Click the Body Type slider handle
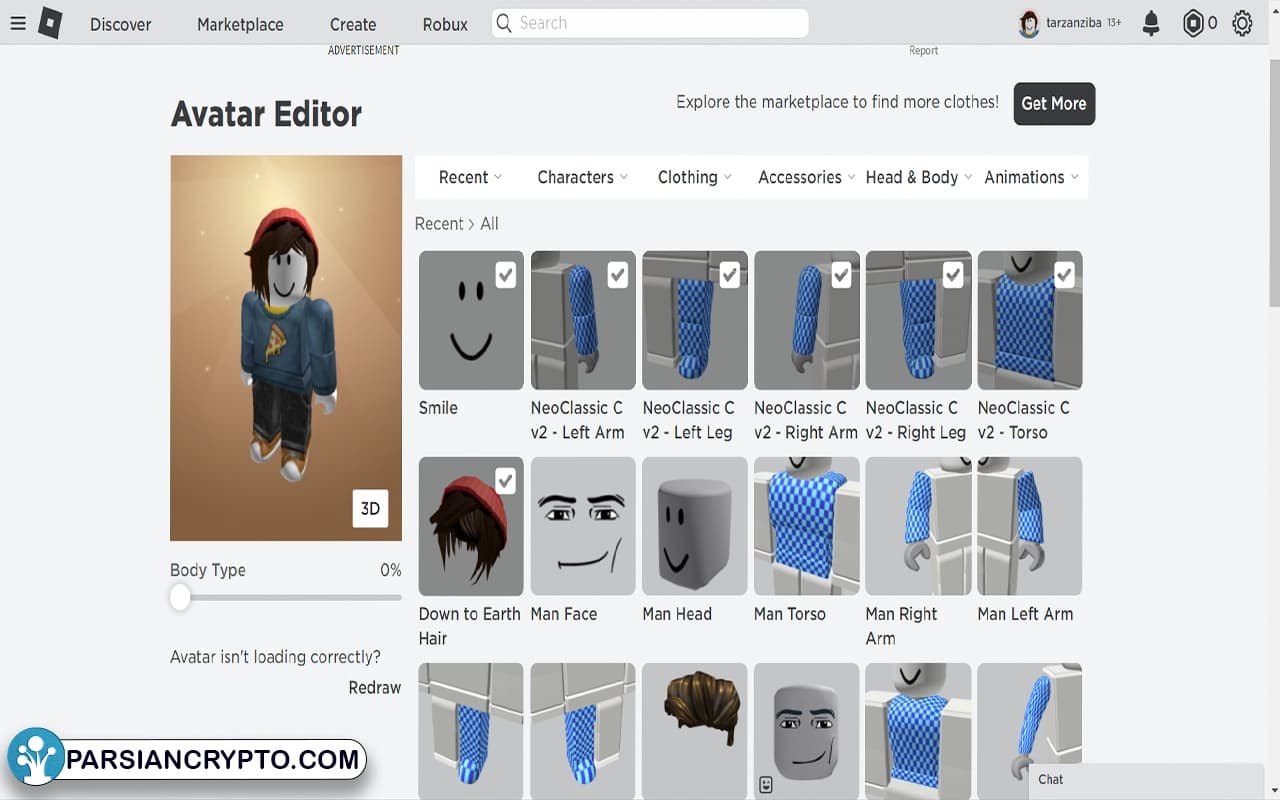 click(x=180, y=597)
